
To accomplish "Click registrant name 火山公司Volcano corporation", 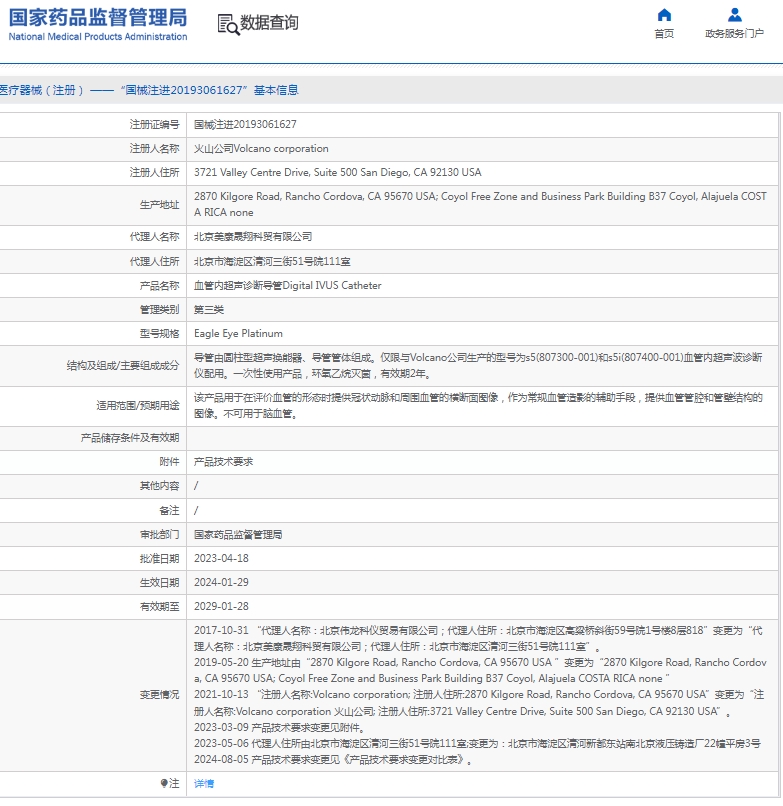I will pyautogui.click(x=261, y=149).
